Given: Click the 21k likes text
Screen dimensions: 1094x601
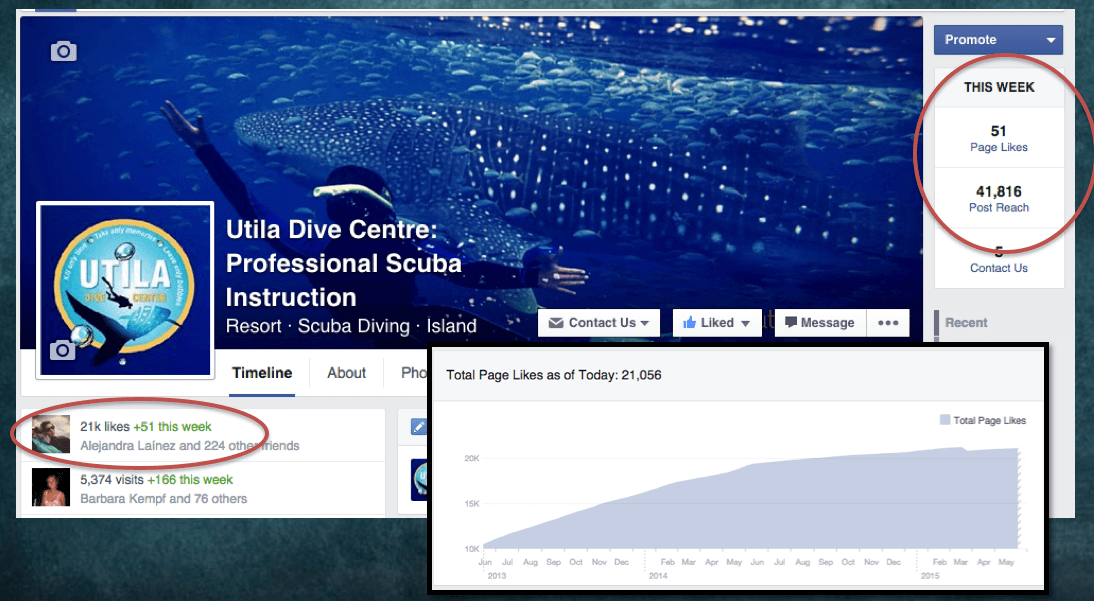Looking at the screenshot, I should 105,426.
